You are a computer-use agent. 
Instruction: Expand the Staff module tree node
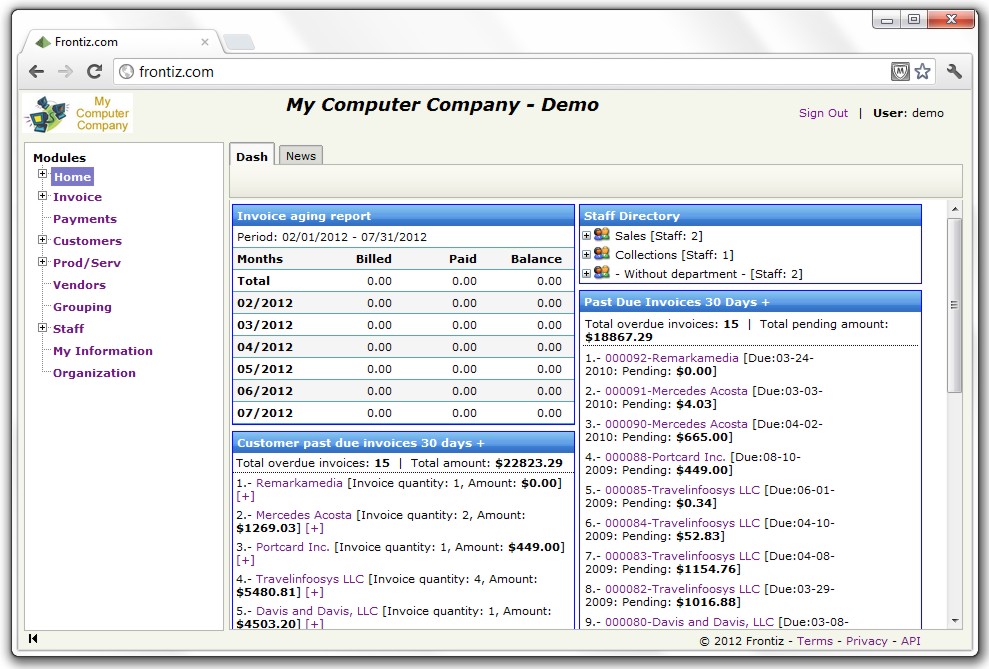point(43,328)
